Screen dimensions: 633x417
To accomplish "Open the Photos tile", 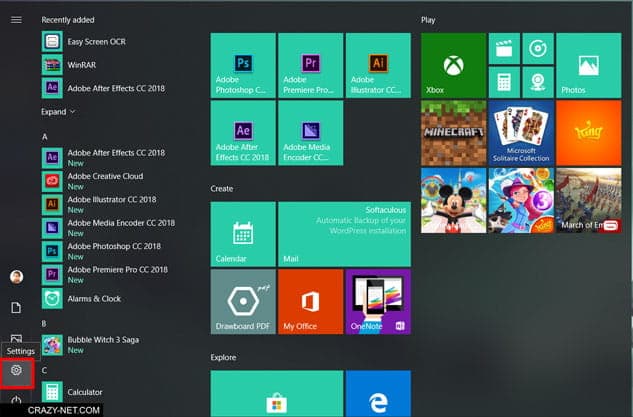I will [589, 65].
